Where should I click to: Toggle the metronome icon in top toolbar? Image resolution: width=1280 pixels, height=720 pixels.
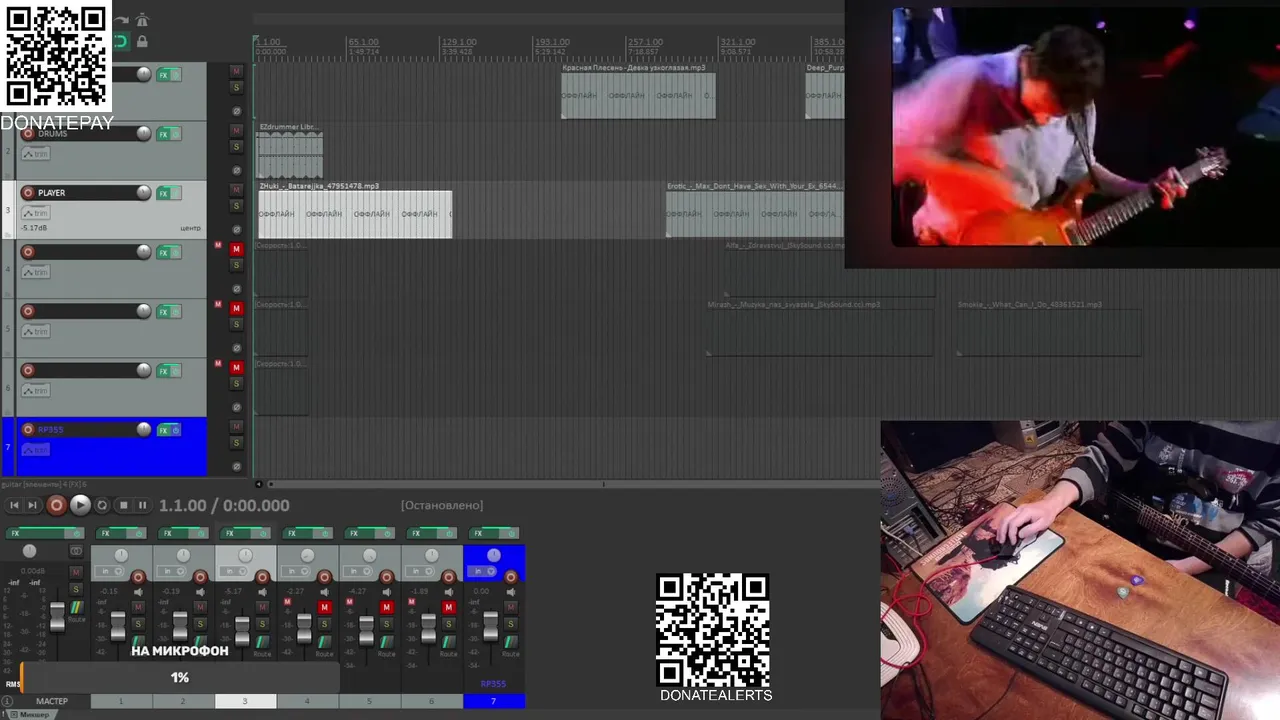pos(142,20)
